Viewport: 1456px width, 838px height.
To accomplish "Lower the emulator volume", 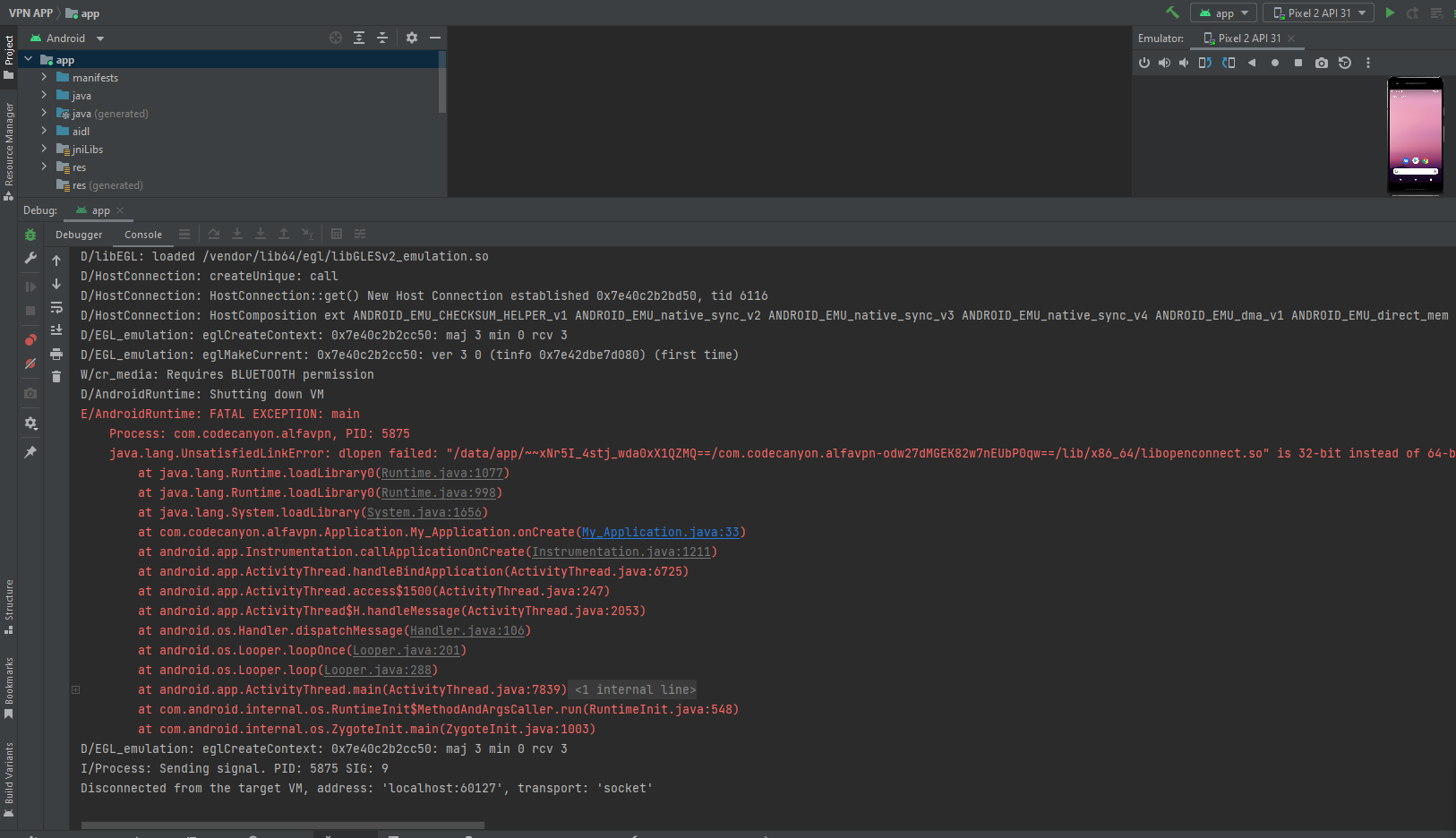I will click(x=1184, y=63).
